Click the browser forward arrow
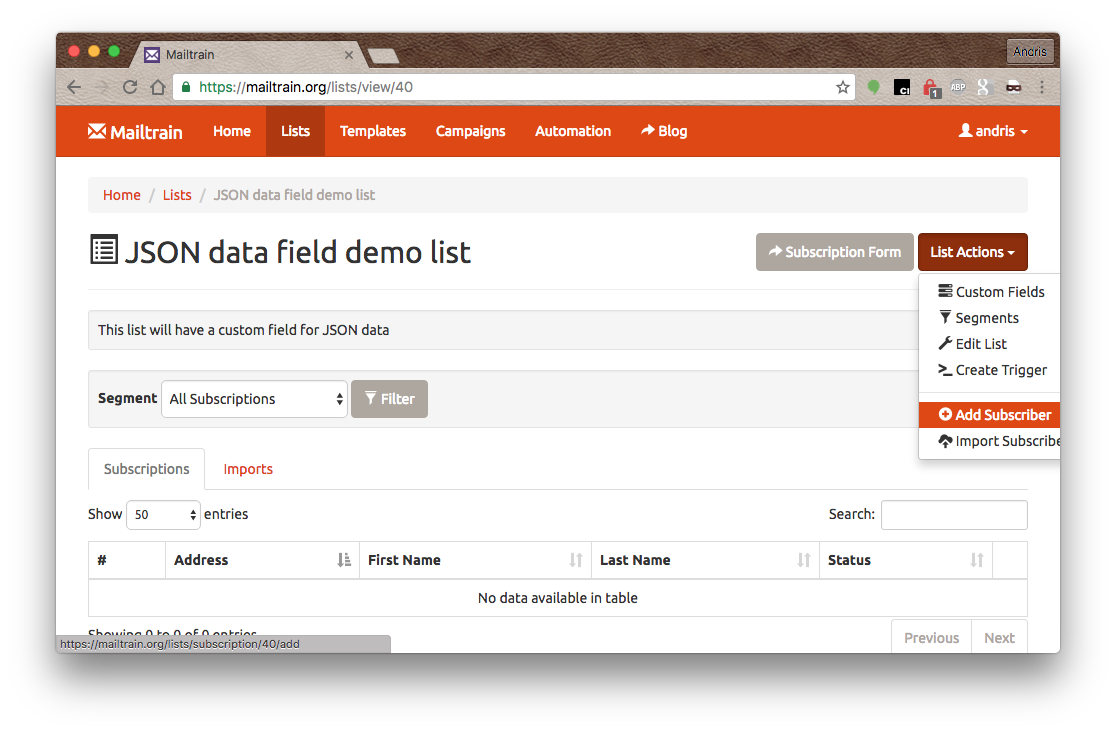The image size is (1116, 733). (102, 88)
